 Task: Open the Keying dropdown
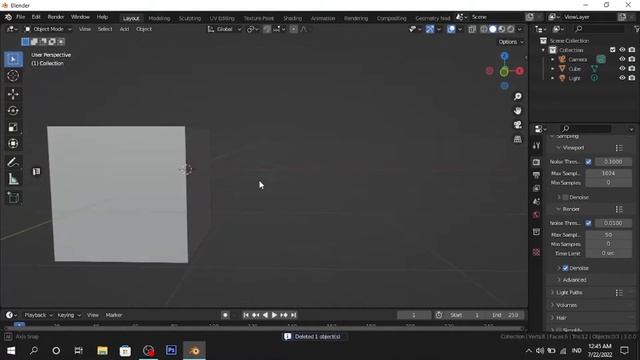click(69, 315)
